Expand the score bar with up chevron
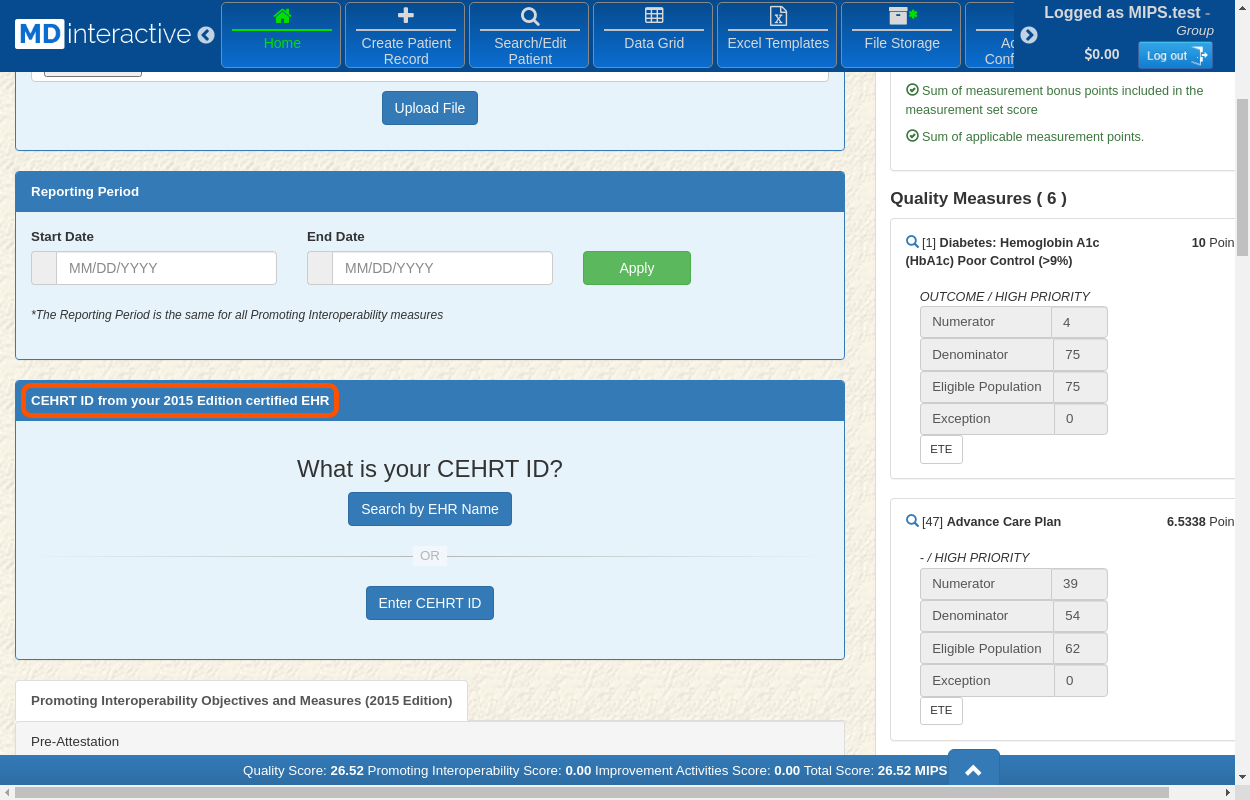 pos(973,770)
